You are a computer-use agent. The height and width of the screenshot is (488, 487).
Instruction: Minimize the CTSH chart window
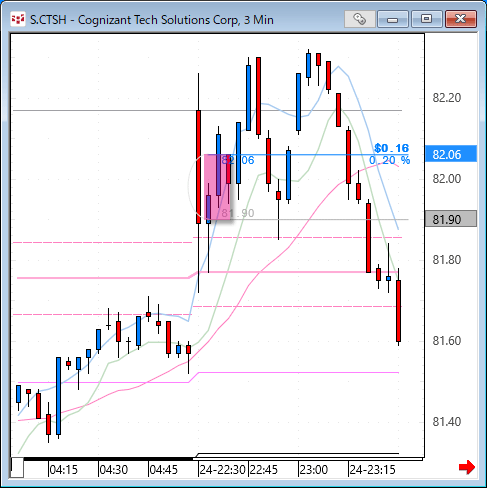pos(393,19)
